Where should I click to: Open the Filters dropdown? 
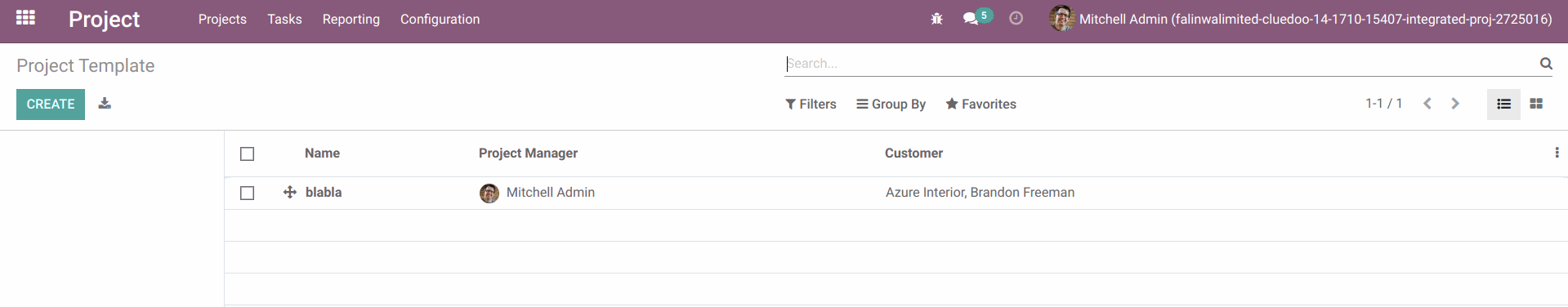[811, 104]
